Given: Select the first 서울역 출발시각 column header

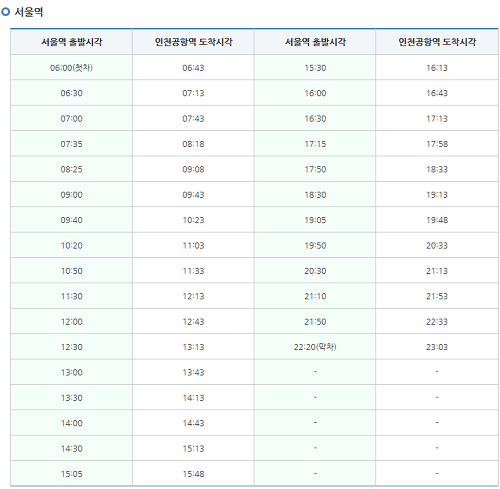Looking at the screenshot, I should click(x=72, y=42).
